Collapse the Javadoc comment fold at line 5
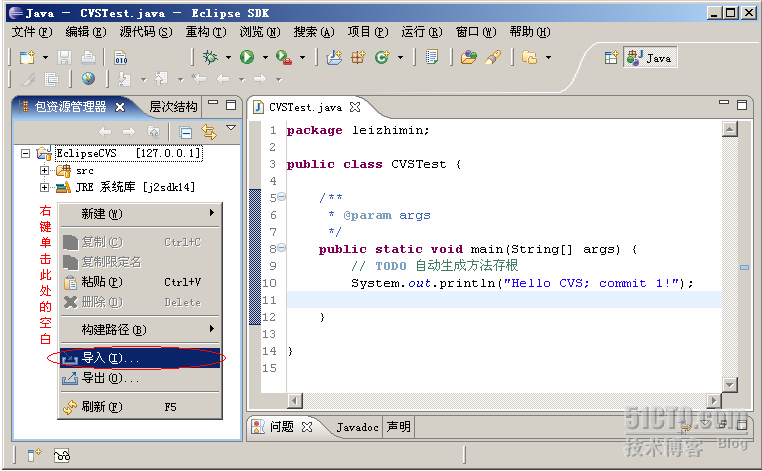Screen dimensions: 762x471 click(281, 198)
